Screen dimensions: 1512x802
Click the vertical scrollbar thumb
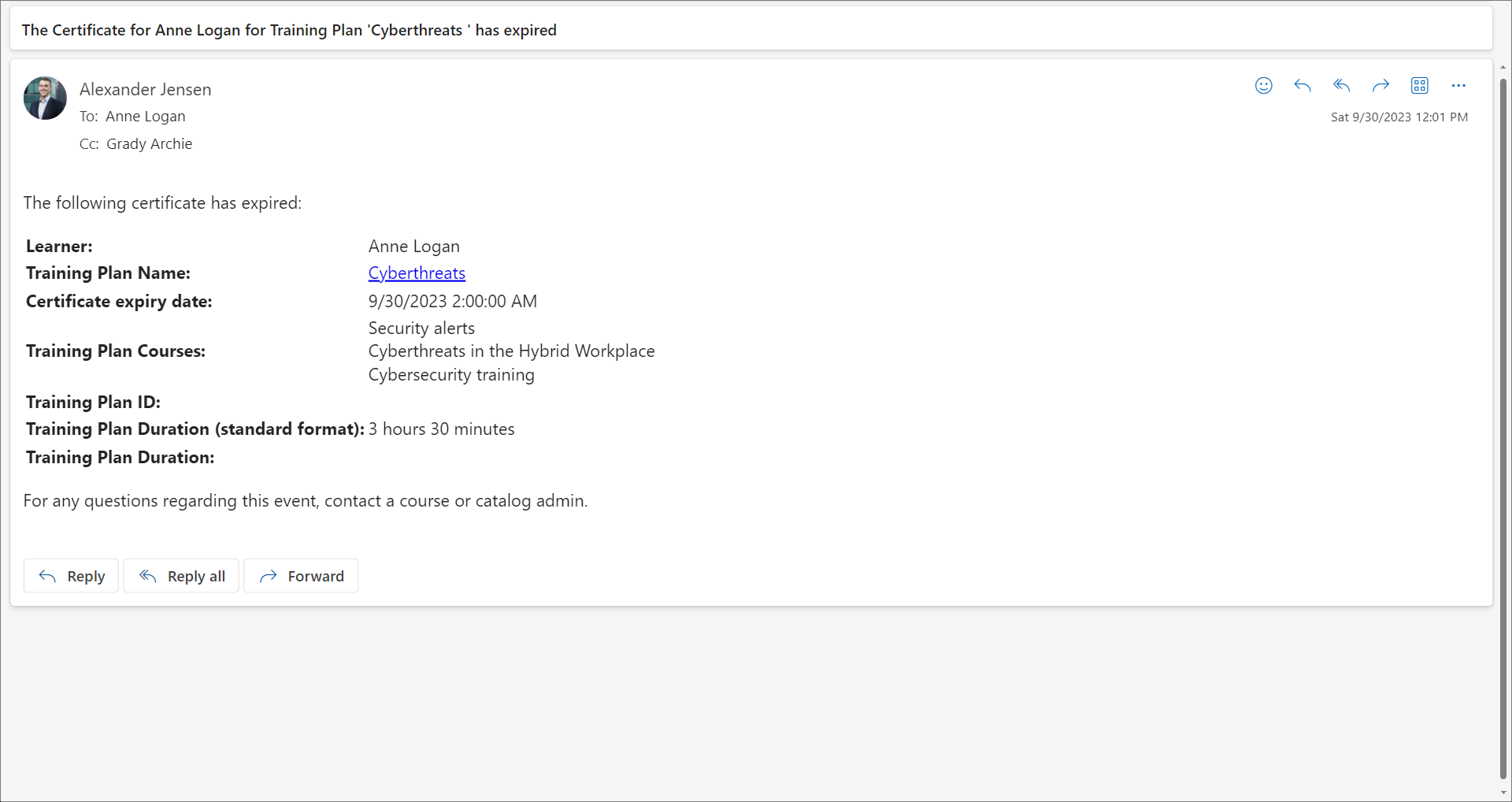(1503, 425)
